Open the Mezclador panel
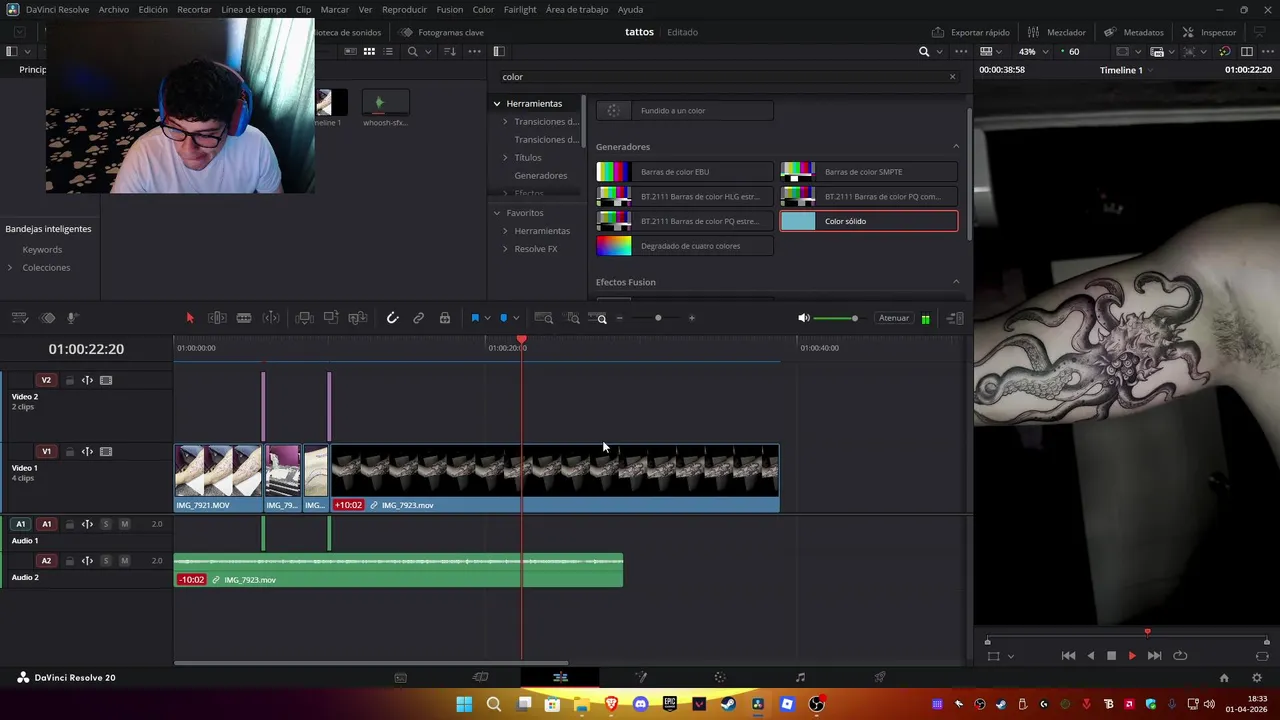 1057,32
